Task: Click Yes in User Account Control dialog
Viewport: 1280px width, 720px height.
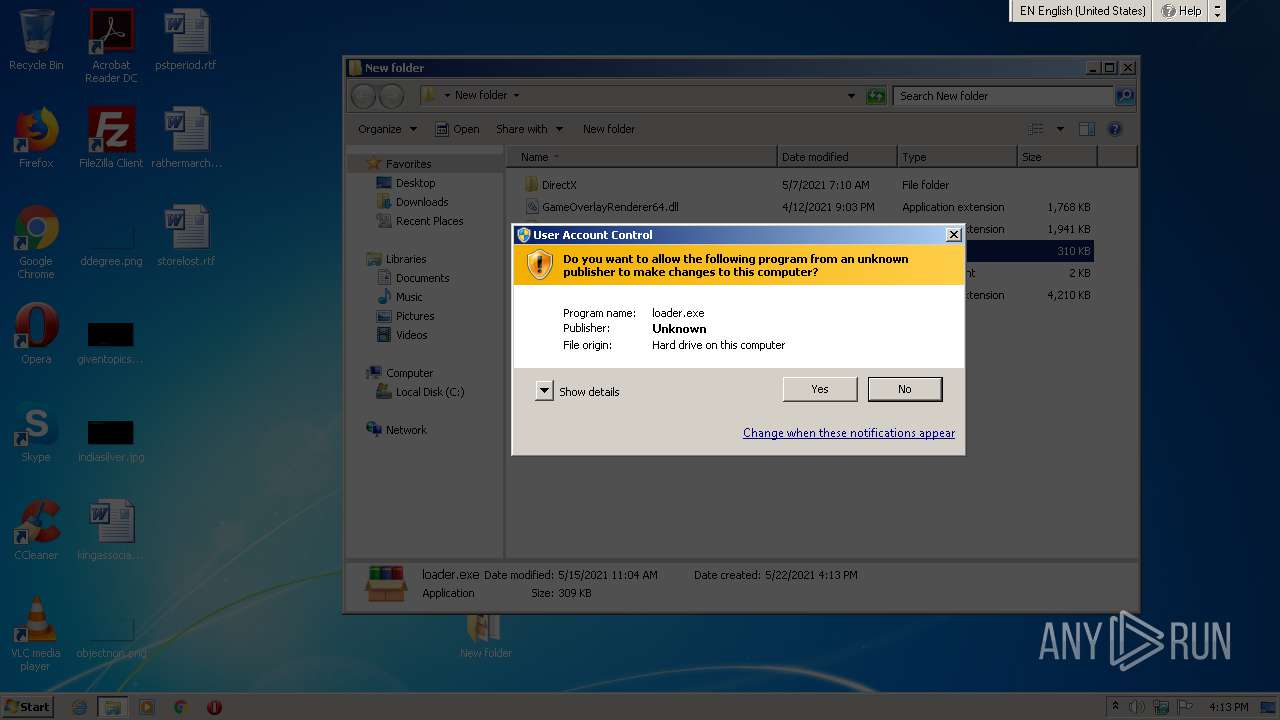Action: [819, 389]
